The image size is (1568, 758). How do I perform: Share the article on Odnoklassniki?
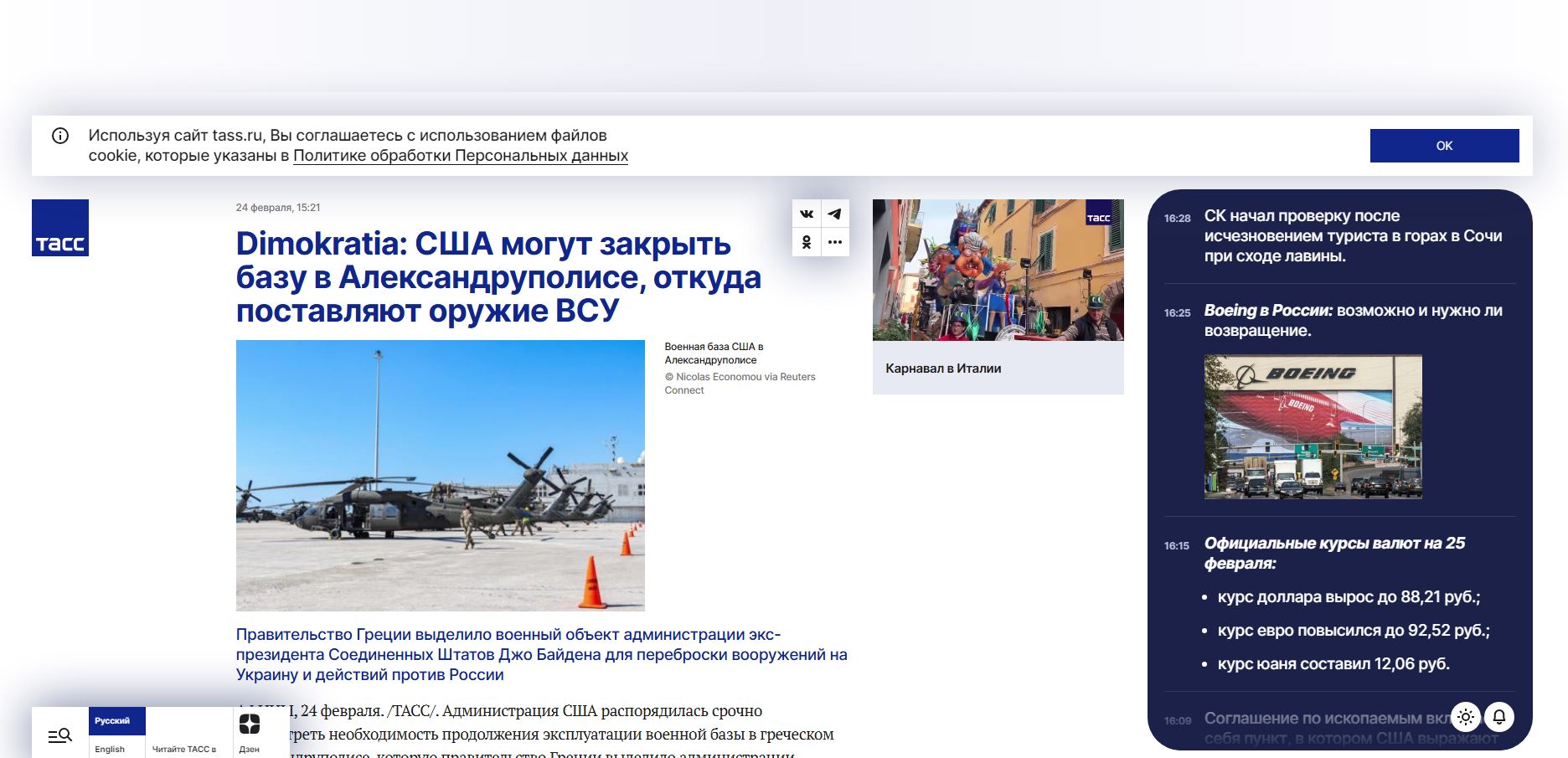806,242
